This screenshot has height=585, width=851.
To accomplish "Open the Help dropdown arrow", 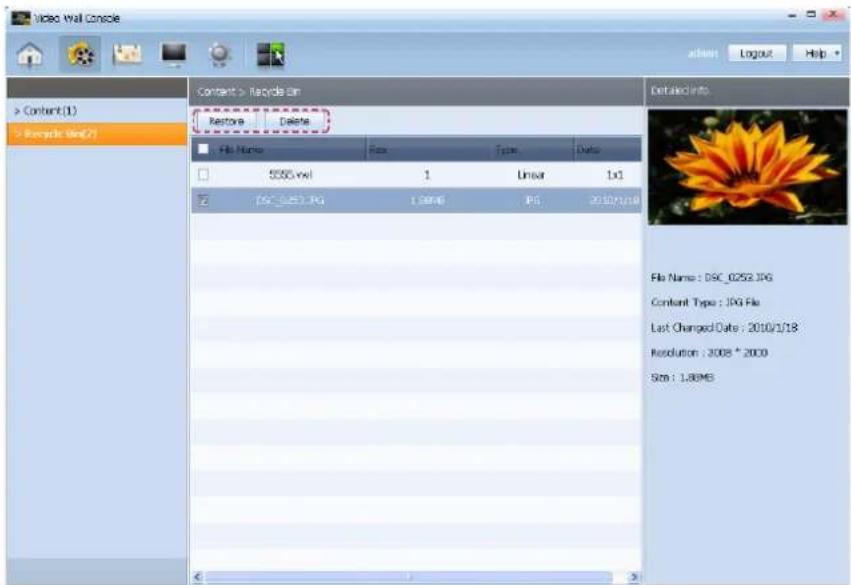I will pyautogui.click(x=837, y=53).
